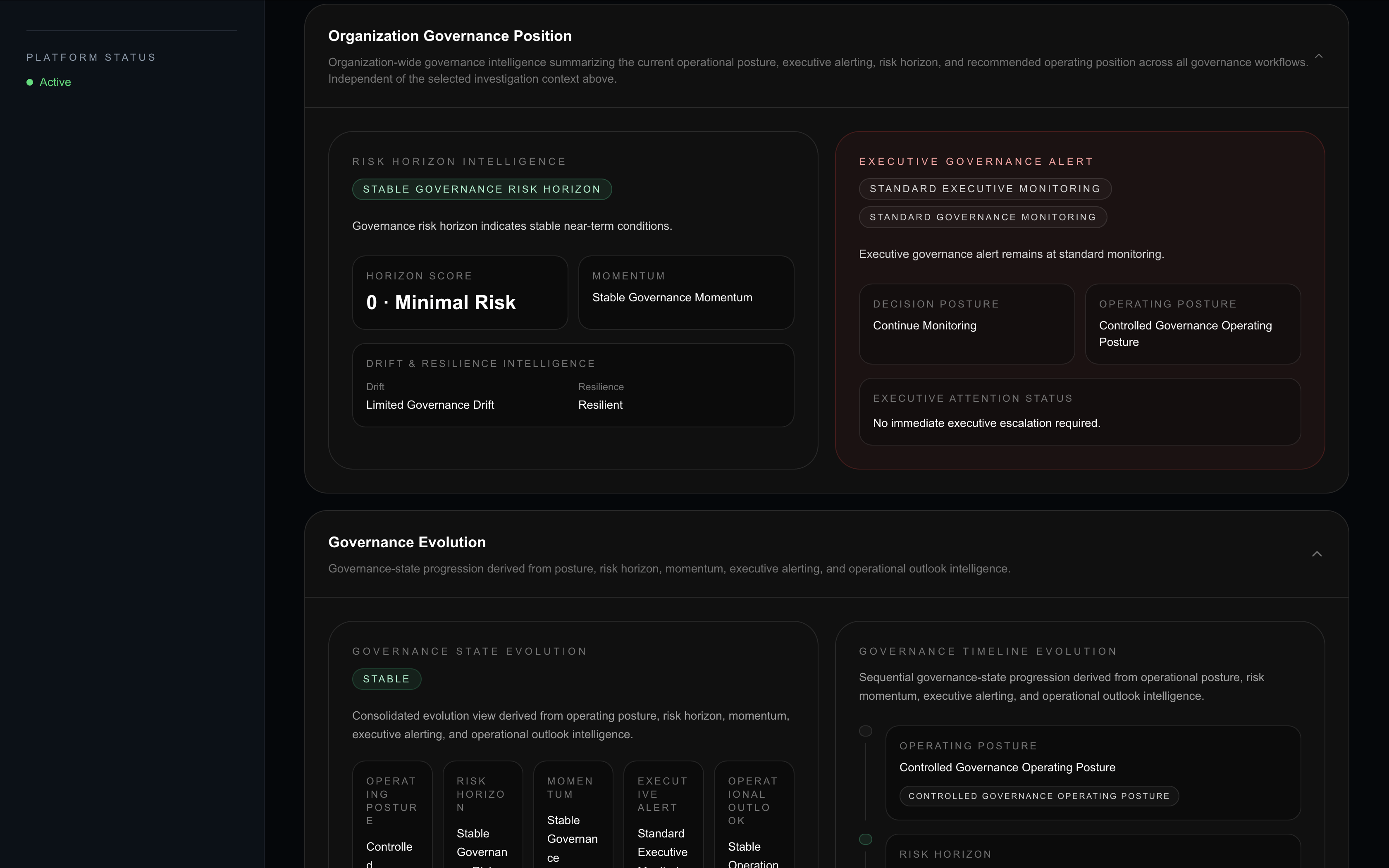Screen dimensions: 1389x868
Task: Click 'Controlled Governance Operating Posture' in the alert card
Action: (x=1185, y=334)
